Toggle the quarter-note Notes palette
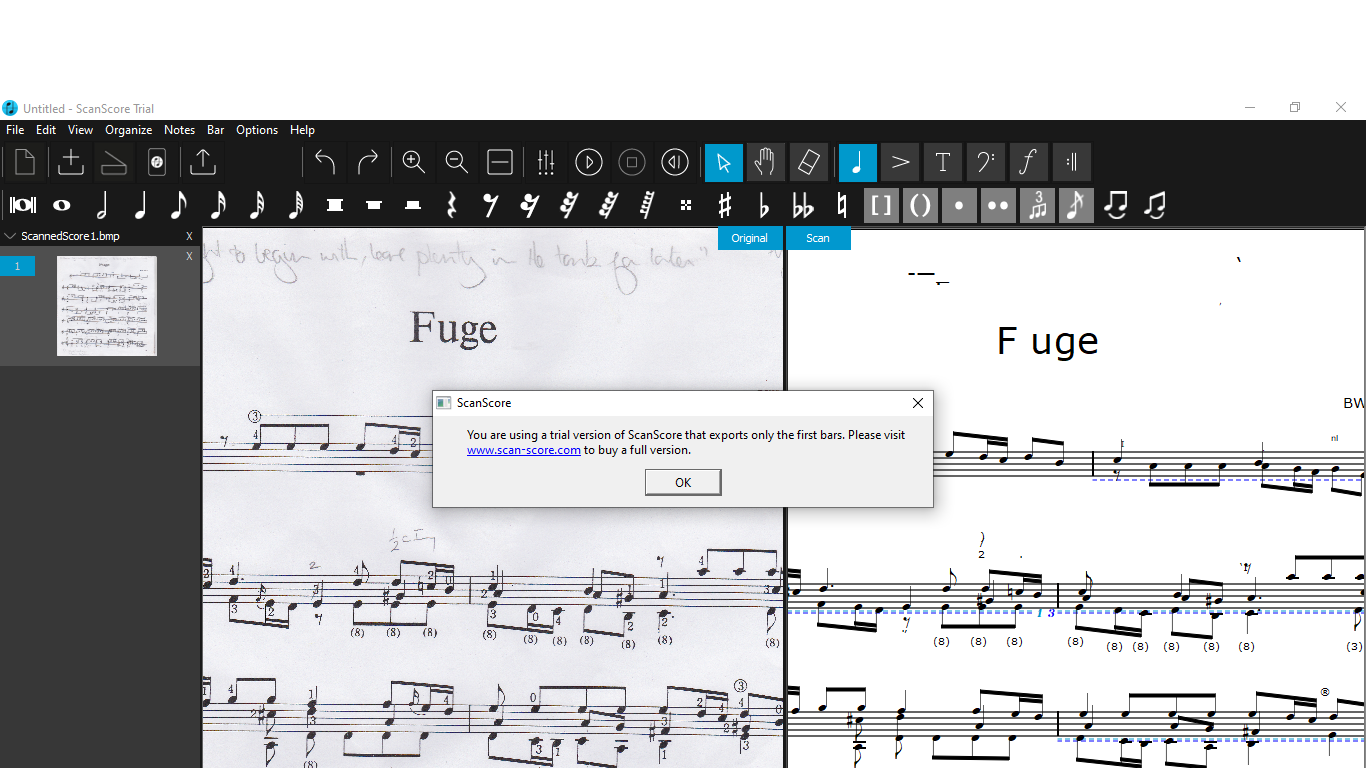The image size is (1366, 768). (858, 162)
